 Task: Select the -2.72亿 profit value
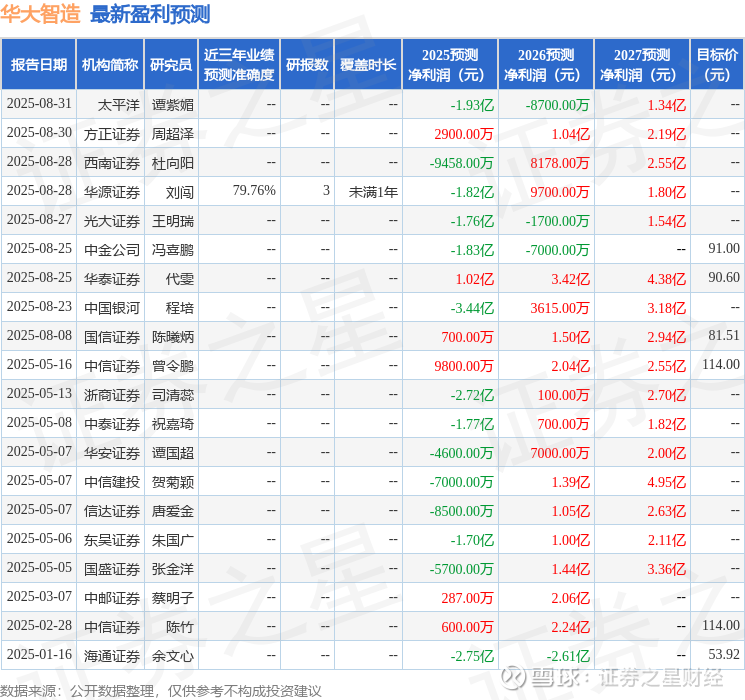coord(472,395)
